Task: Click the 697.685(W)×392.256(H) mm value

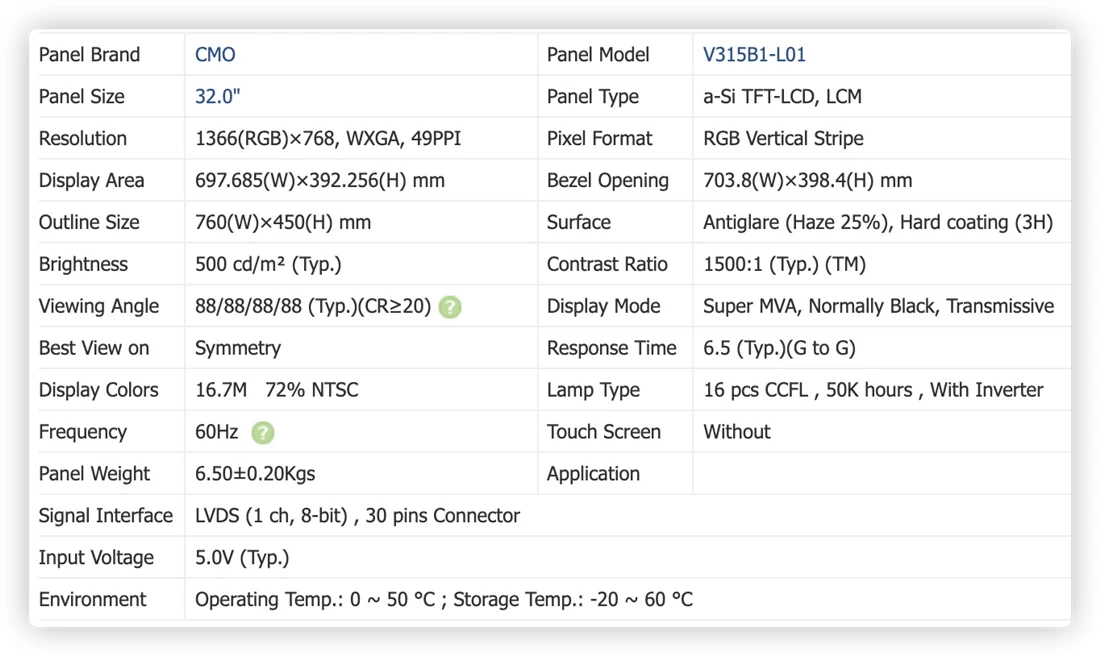Action: pos(320,180)
